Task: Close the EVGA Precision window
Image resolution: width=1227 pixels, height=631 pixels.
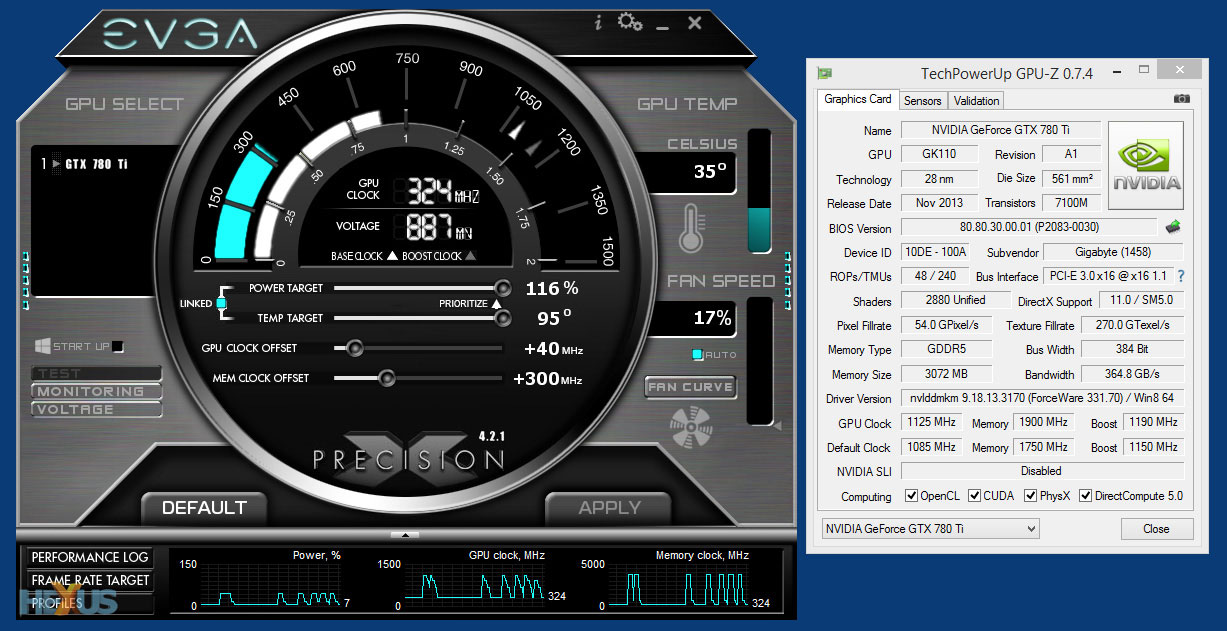Action: (x=695, y=22)
